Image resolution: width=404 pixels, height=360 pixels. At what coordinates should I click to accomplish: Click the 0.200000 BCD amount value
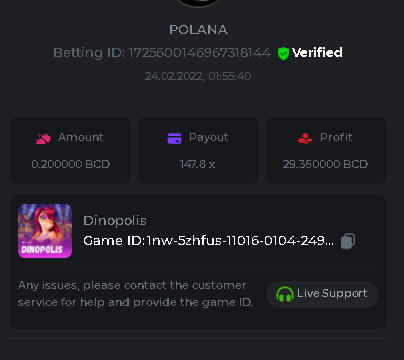pyautogui.click(x=70, y=164)
